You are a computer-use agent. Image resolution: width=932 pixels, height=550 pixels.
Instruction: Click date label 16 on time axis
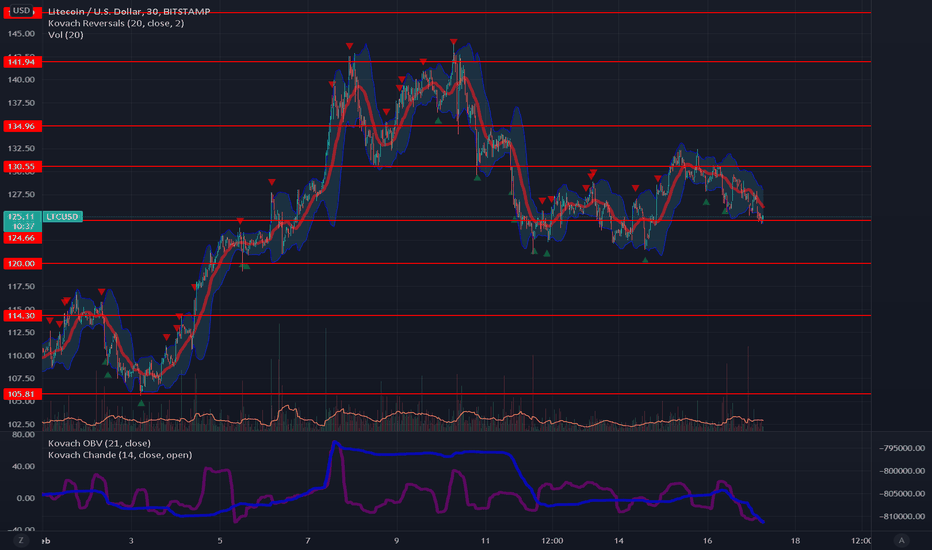[x=707, y=540]
